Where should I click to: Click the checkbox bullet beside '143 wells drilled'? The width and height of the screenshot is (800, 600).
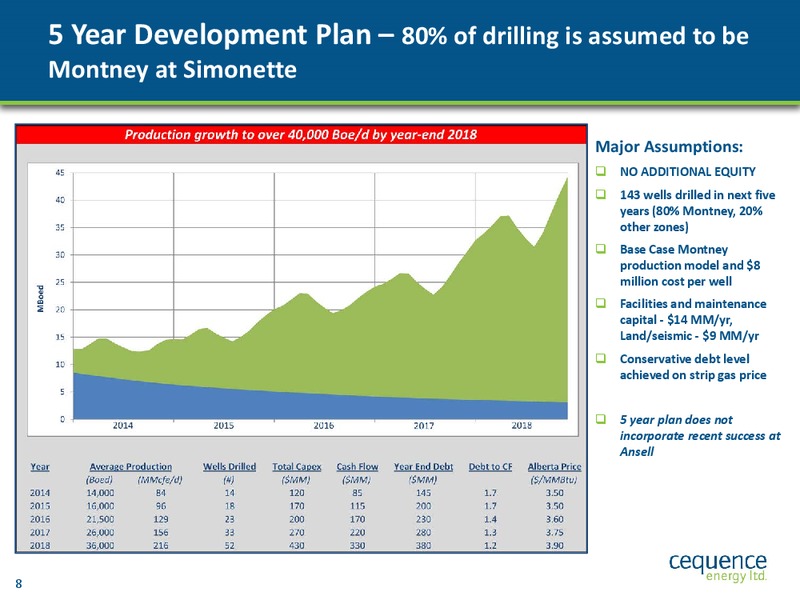click(x=601, y=194)
